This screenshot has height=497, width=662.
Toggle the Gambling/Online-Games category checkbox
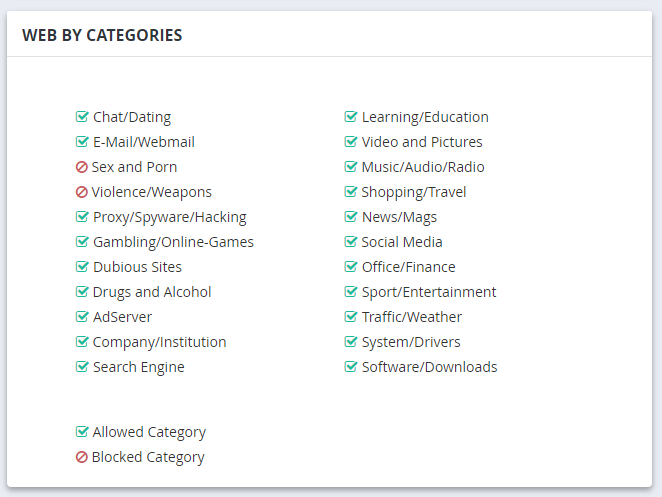click(82, 242)
